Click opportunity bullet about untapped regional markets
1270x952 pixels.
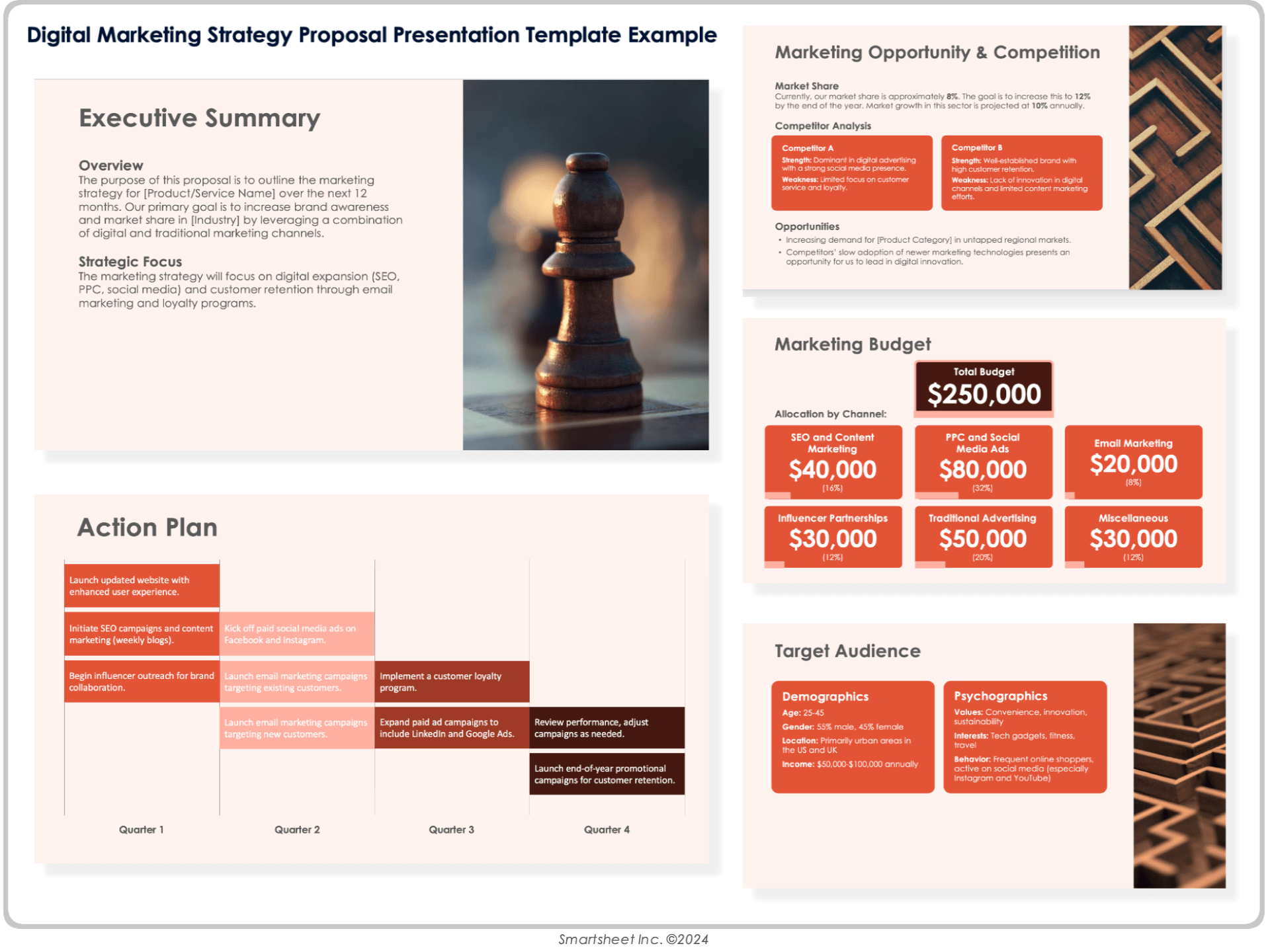[x=928, y=240]
